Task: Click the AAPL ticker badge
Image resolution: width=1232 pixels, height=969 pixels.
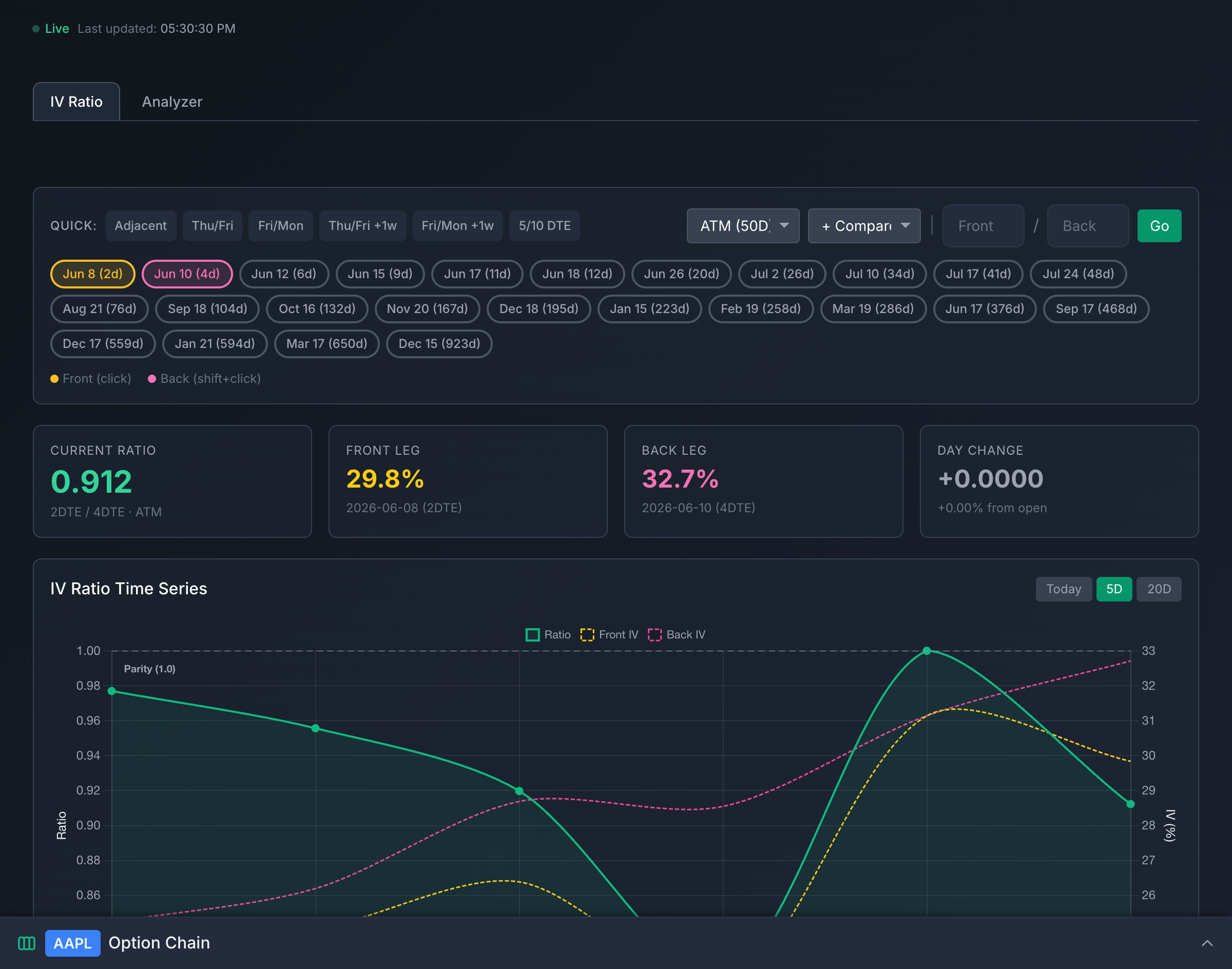Action: [73, 943]
